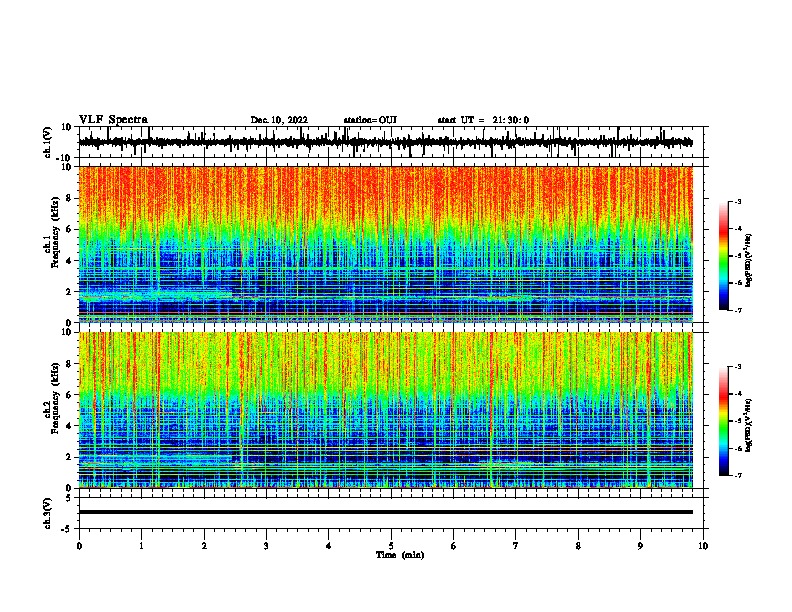The height and width of the screenshot is (612, 792).
Task: Click the "Time (min)" axis label
Action: click(x=400, y=555)
